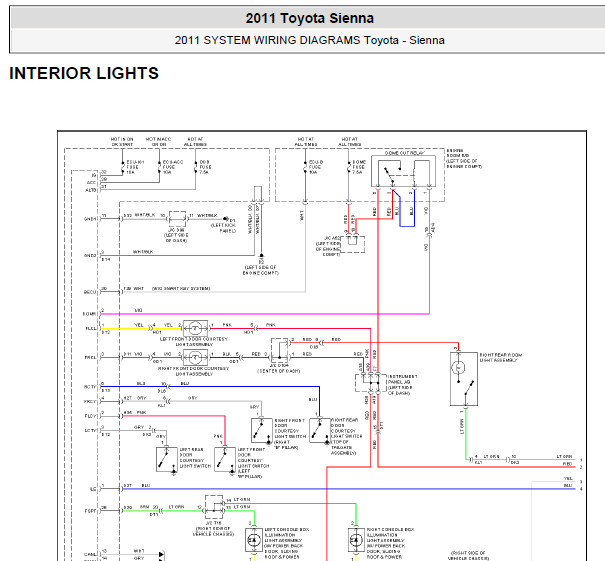Select the "HOT IN ON OR START" label
605x561 pixels.
pyautogui.click(x=122, y=142)
